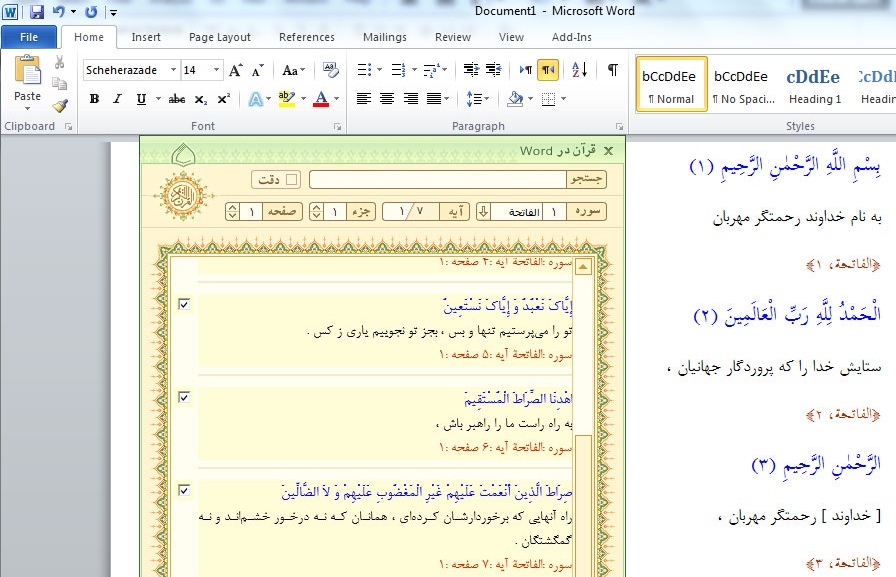896x577 pixels.
Task: Apply the No Spacing style
Action: click(743, 85)
